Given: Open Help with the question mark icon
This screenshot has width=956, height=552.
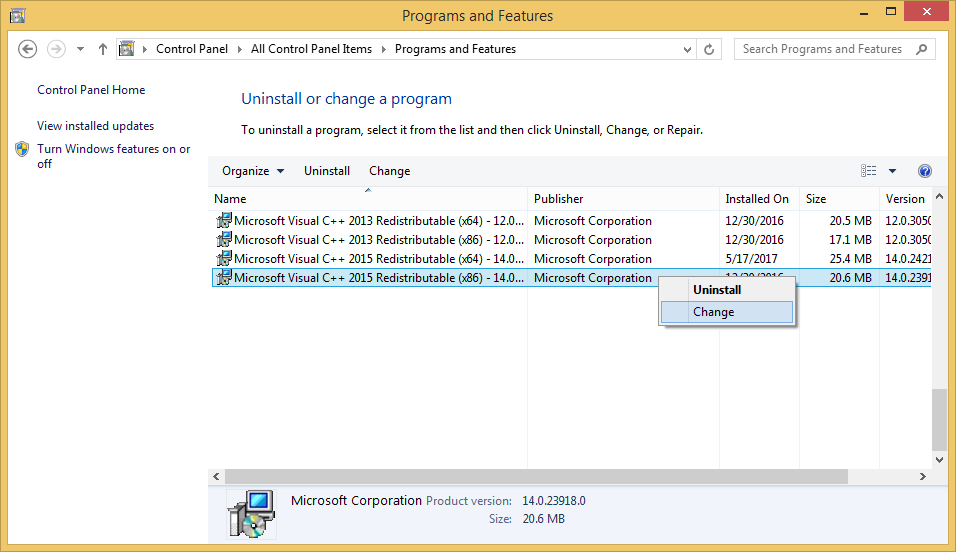Looking at the screenshot, I should 924,171.
